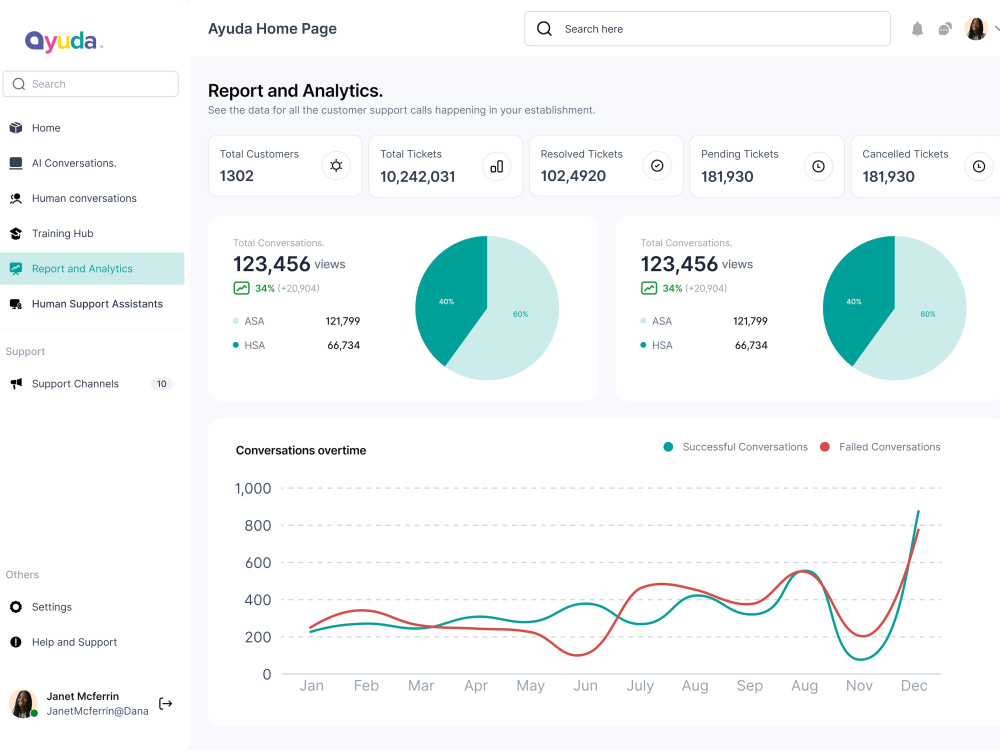Click the 121,799 ASA value in left card
Screen dimensions: 1000x750
[343, 321]
